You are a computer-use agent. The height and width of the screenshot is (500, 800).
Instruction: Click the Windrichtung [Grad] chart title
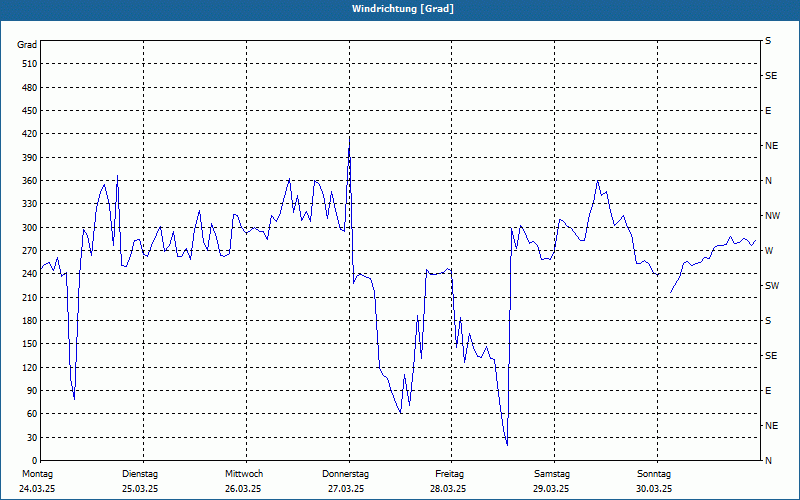coord(403,9)
